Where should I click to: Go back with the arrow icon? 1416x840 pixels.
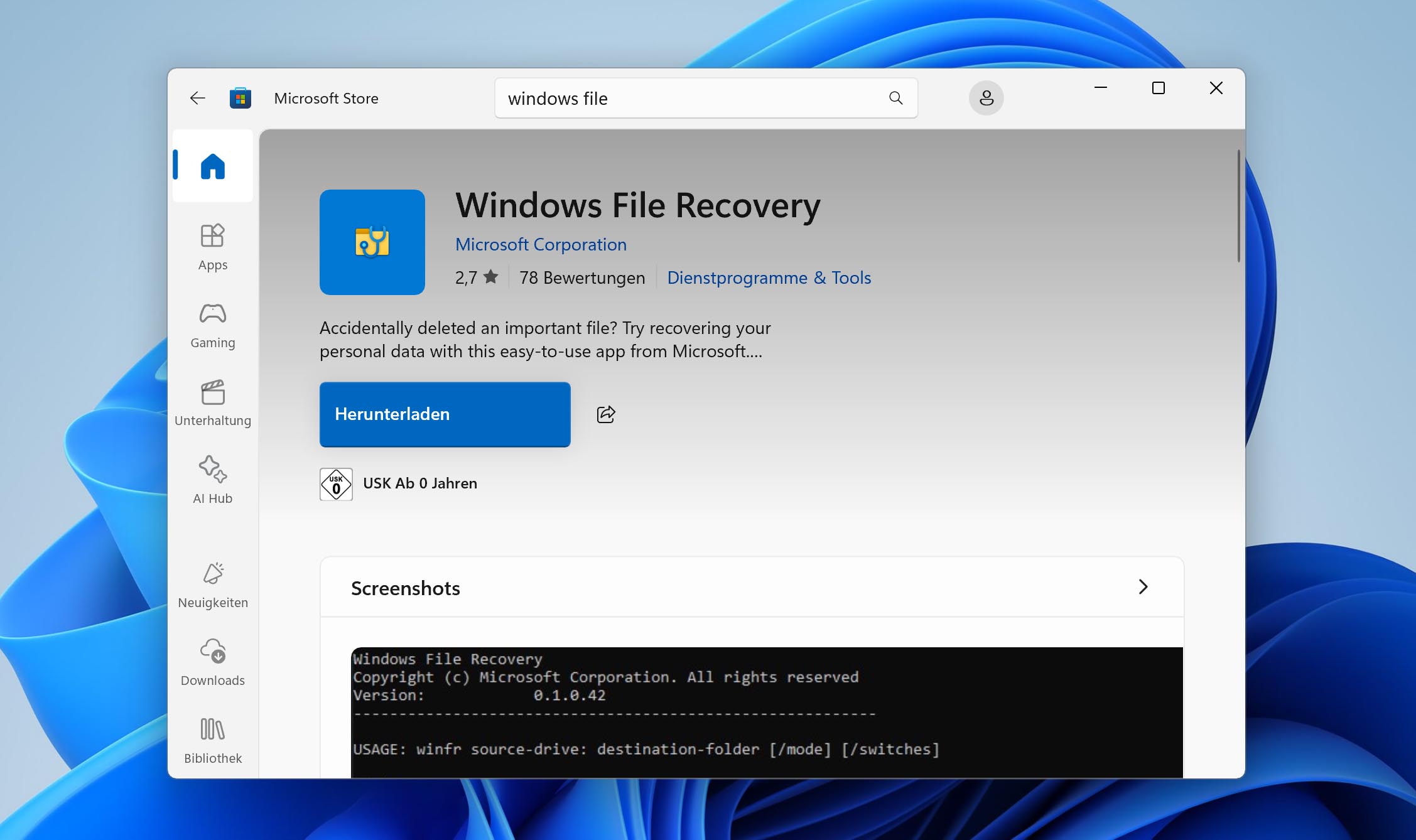pyautogui.click(x=197, y=98)
